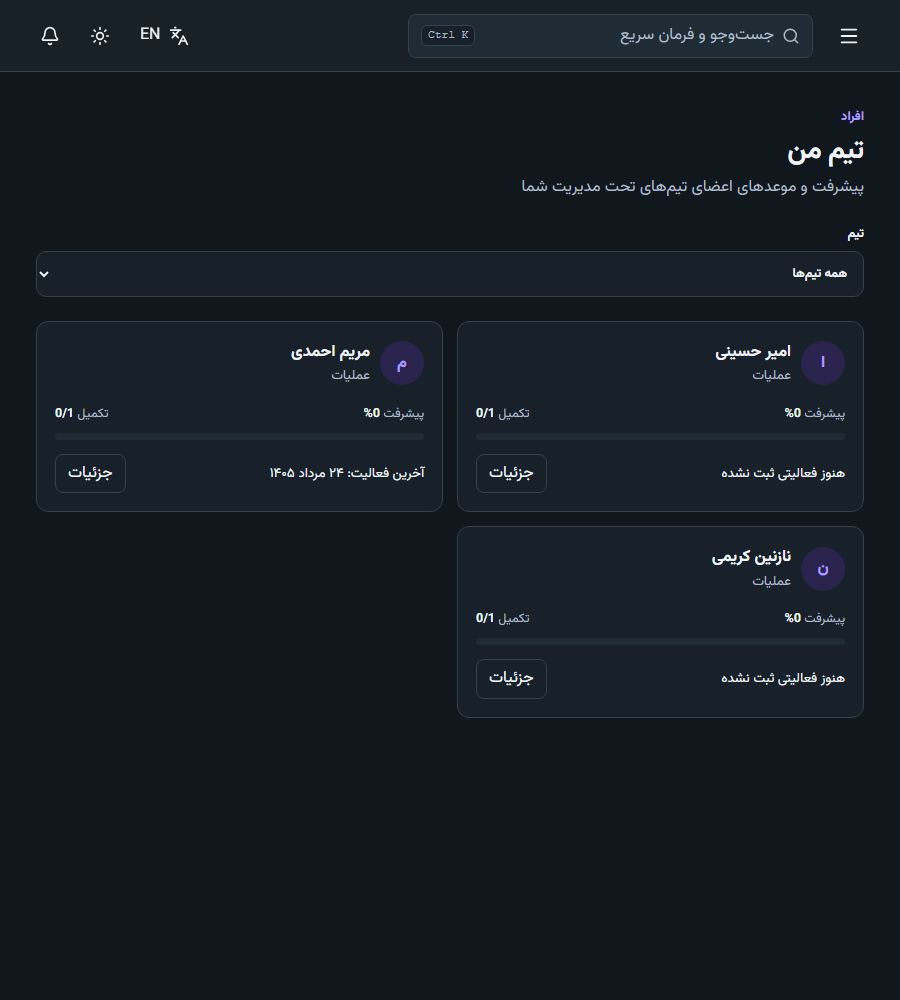Image resolution: width=900 pixels, height=1000 pixels.
Task: Open جزئیات for نازنین کریمی
Action: coord(512,679)
